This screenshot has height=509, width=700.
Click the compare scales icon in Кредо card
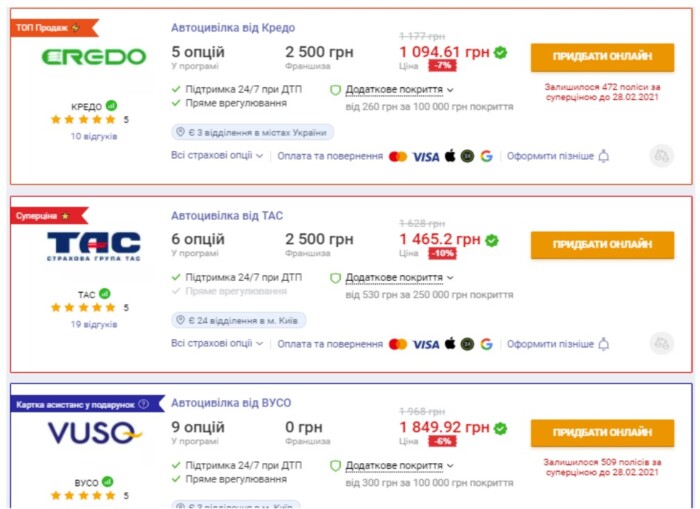coord(661,155)
